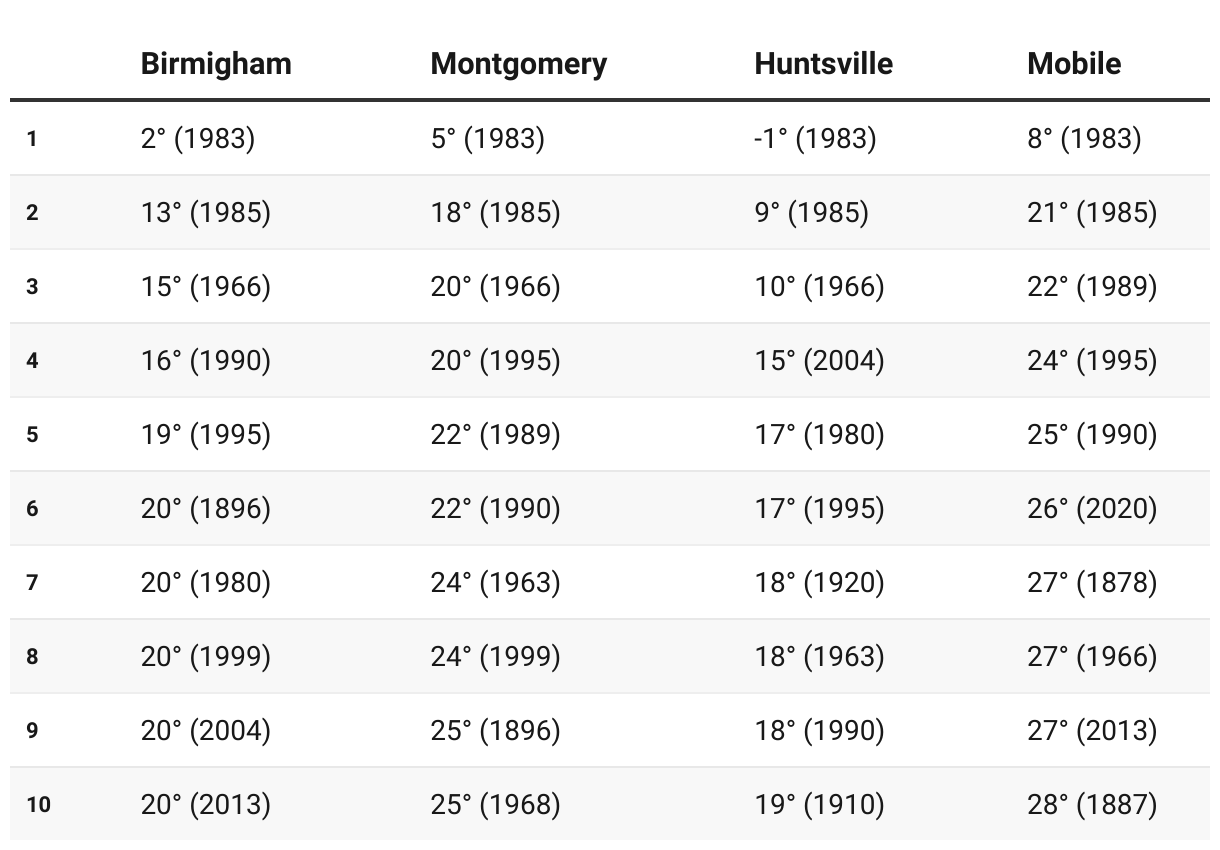Click row number 10 label
Screen dimensions: 1220x850
click(39, 804)
